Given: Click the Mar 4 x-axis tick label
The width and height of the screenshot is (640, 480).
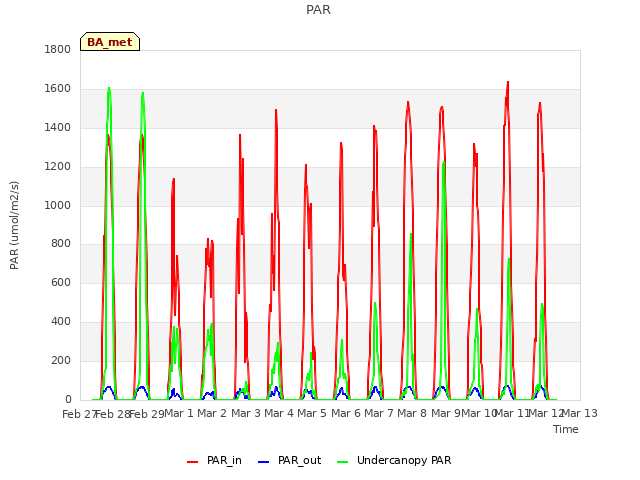Looking at the screenshot, I should (279, 413).
